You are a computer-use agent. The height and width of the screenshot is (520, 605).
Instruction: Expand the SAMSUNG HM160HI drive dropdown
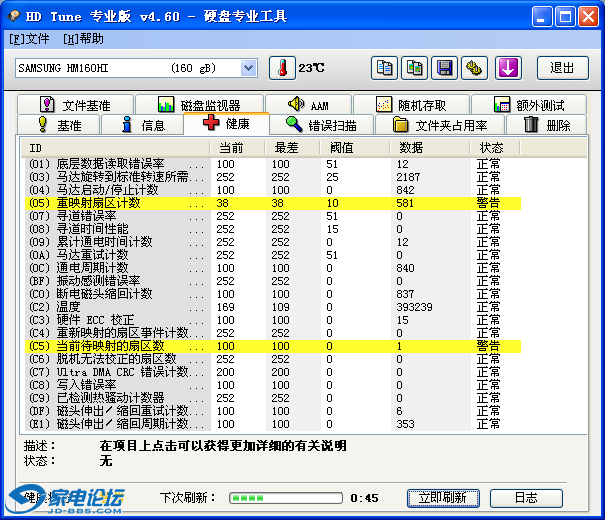point(249,68)
